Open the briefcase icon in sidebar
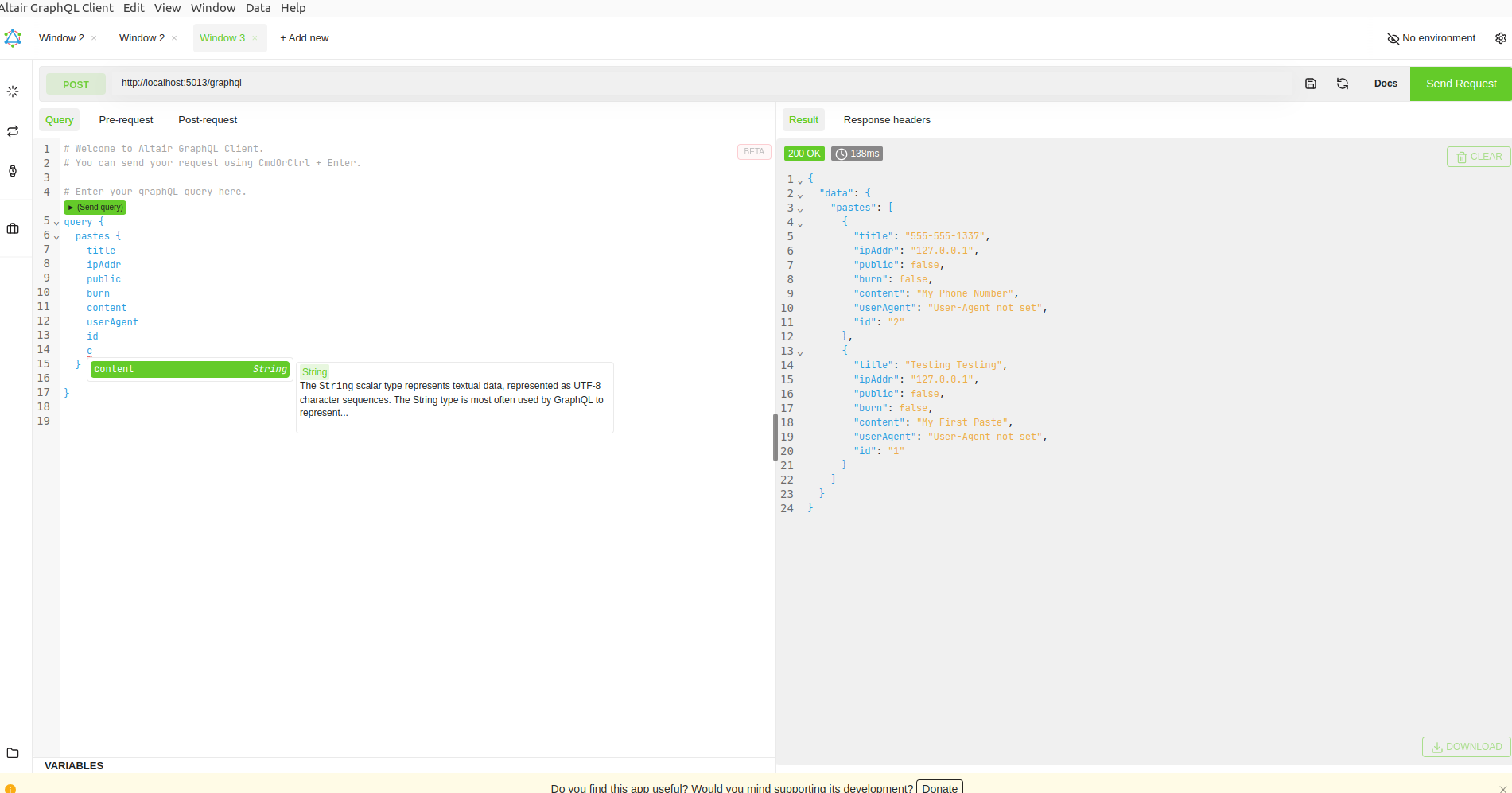The width and height of the screenshot is (1512, 793). 13,228
